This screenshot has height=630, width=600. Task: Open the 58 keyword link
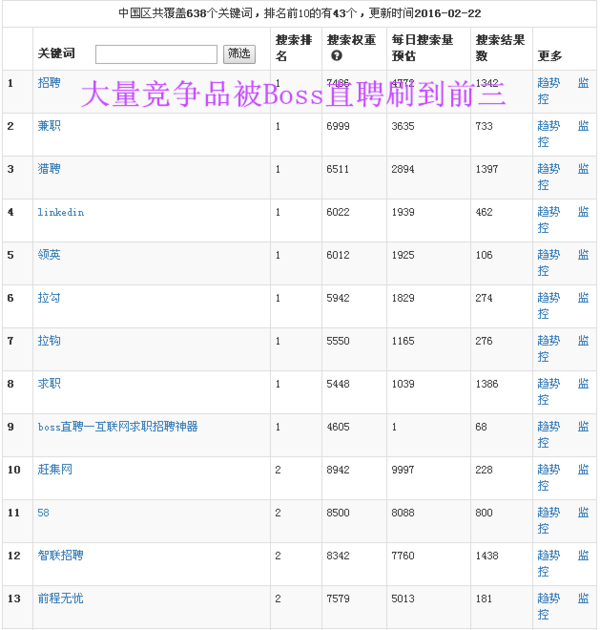click(x=43, y=513)
